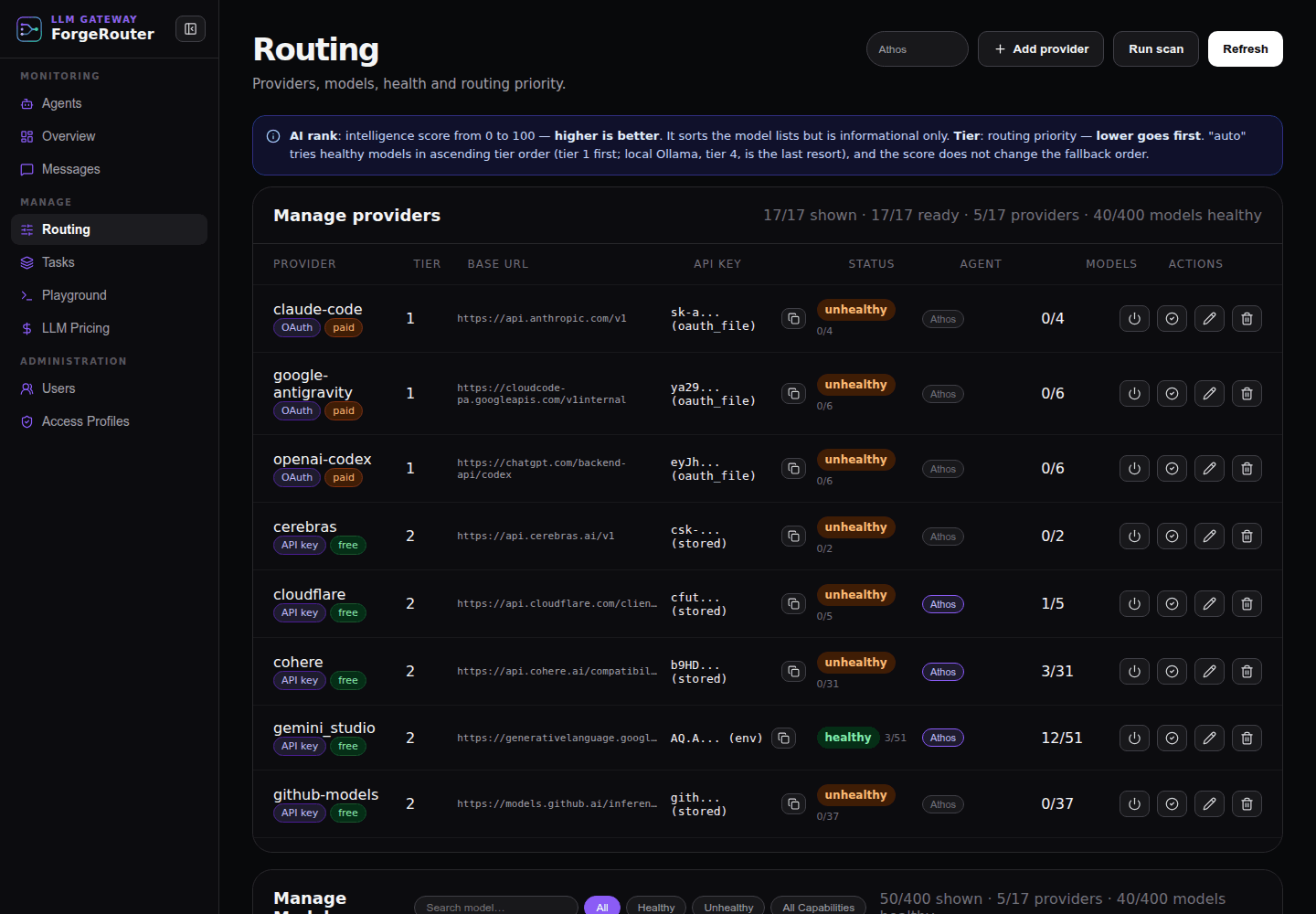Toggle power for claude-code provider
This screenshot has width=1316, height=914.
point(1134,319)
